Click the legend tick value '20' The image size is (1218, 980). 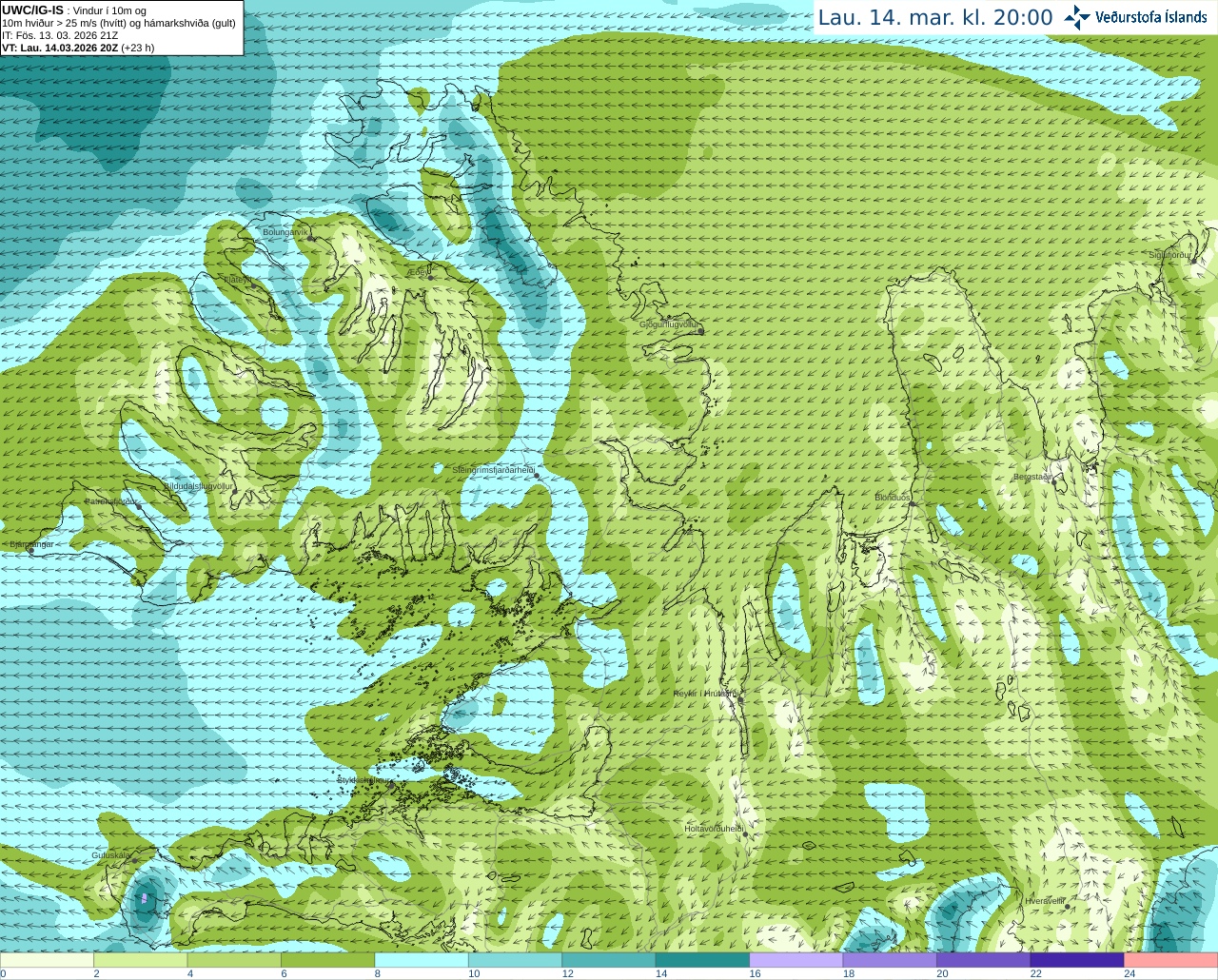(942, 973)
